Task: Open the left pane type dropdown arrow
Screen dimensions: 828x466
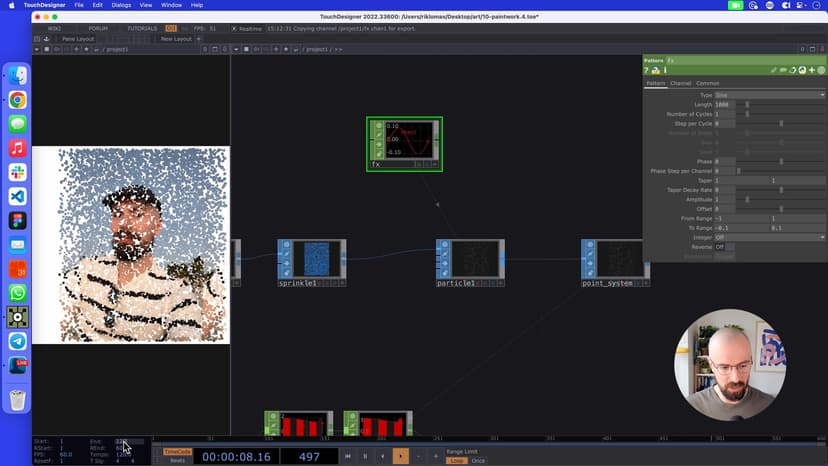Action: 37,49
